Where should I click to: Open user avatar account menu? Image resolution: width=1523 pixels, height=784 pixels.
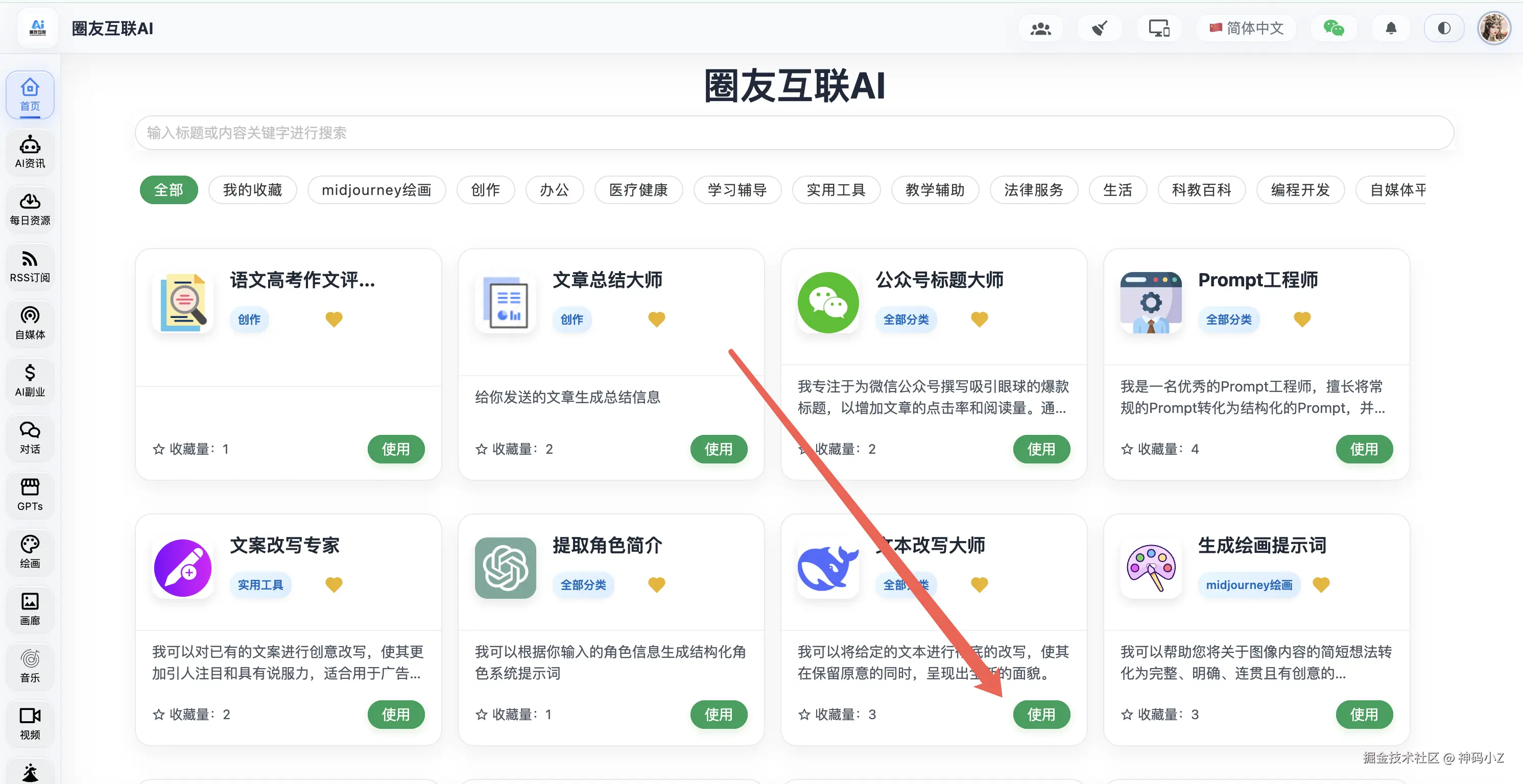(1494, 29)
